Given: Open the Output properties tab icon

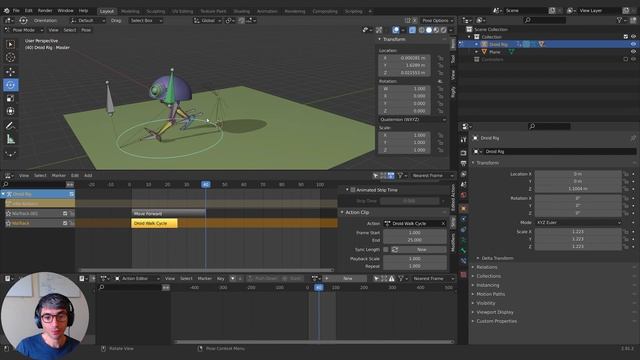Looking at the screenshot, I should tap(463, 163).
